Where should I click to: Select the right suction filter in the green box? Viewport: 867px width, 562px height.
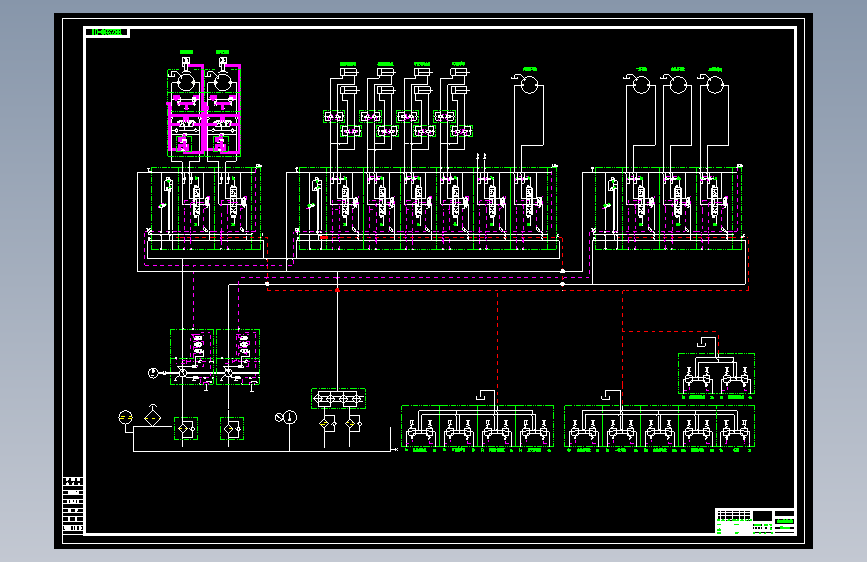tap(232, 429)
